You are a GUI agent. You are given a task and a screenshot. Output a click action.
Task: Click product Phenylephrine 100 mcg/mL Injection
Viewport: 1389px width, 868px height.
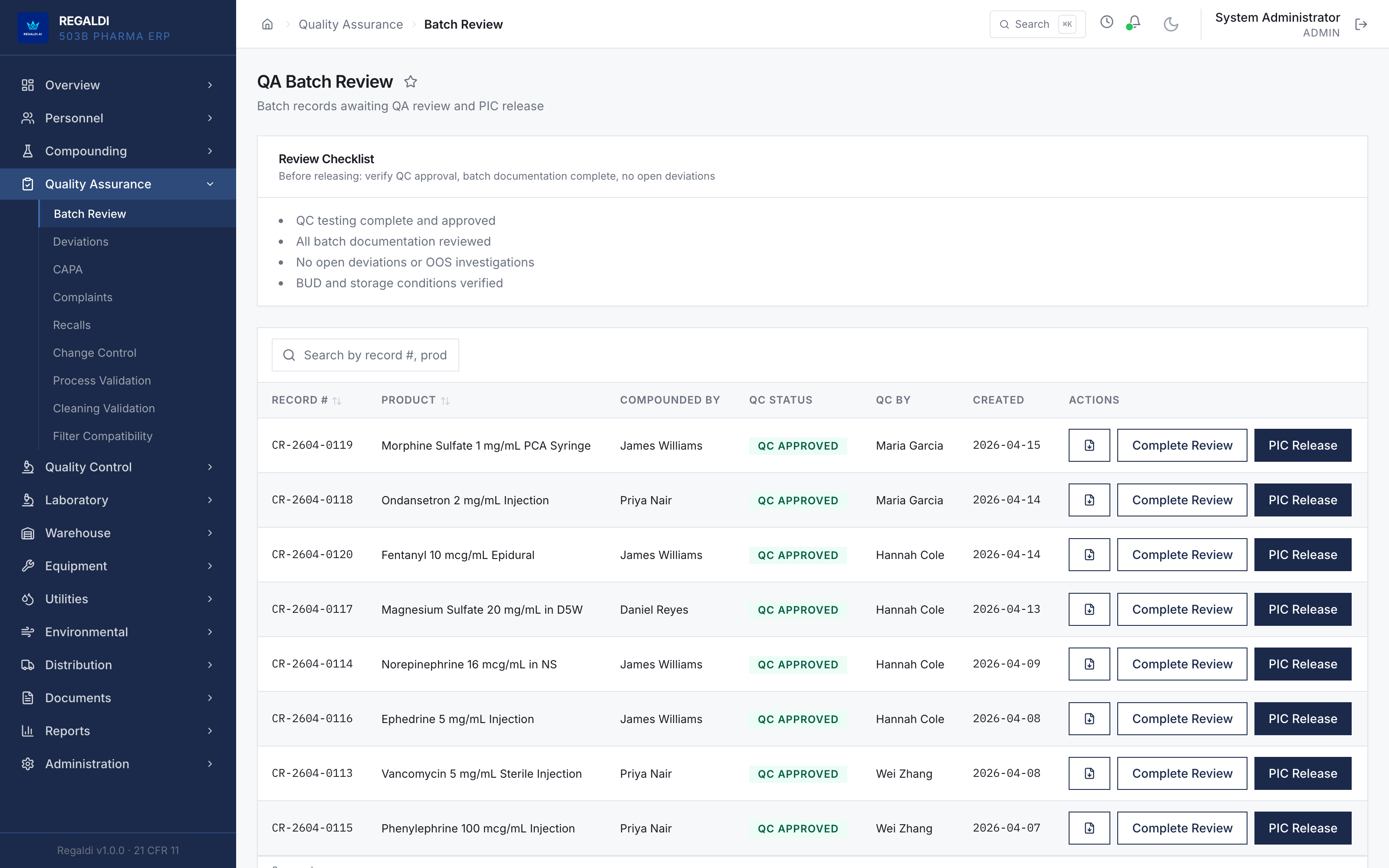pyautogui.click(x=477, y=829)
